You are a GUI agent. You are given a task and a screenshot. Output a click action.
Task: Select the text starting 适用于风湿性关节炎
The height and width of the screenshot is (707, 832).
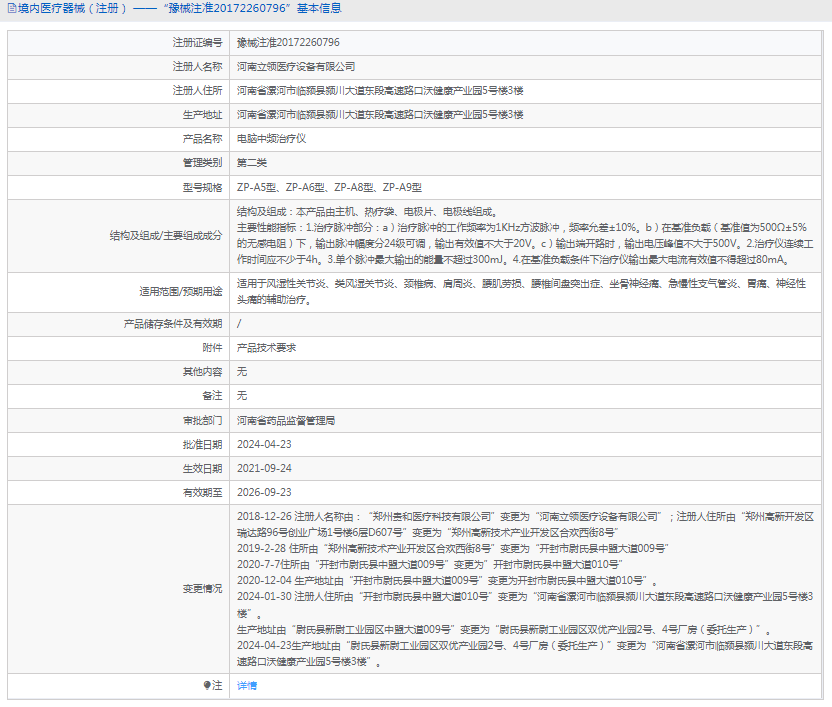(522, 291)
